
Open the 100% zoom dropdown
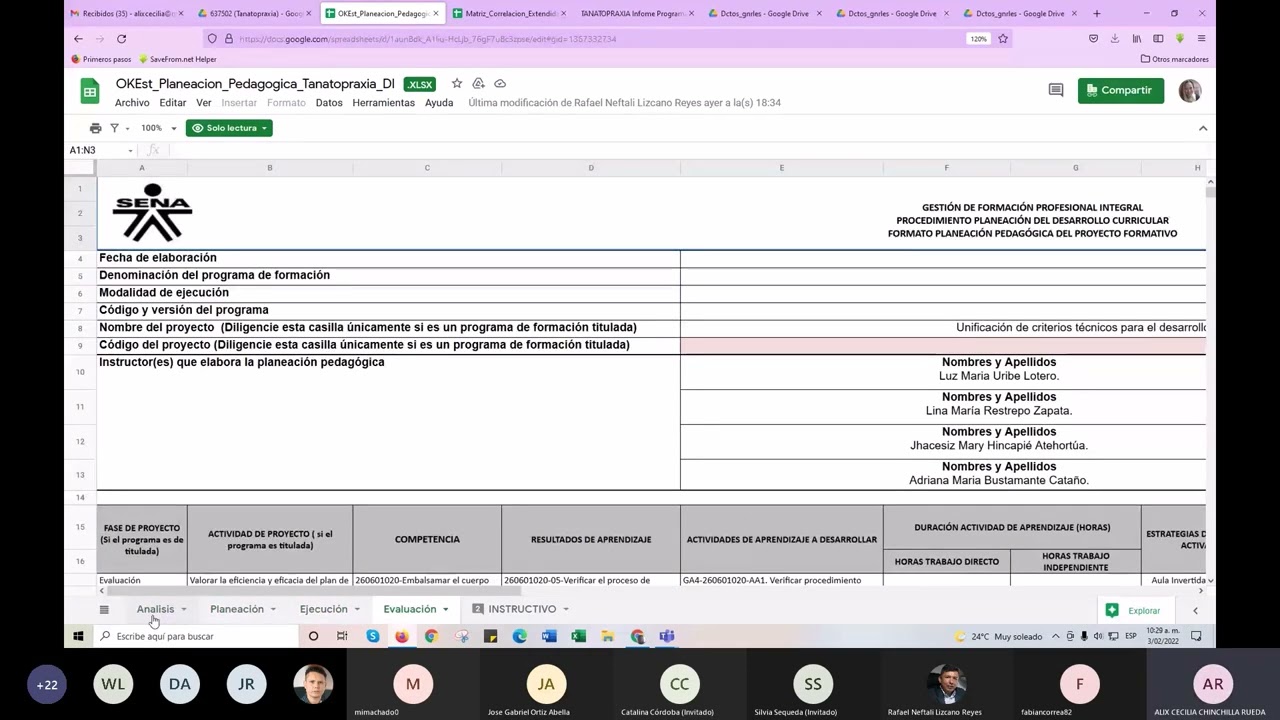point(158,128)
